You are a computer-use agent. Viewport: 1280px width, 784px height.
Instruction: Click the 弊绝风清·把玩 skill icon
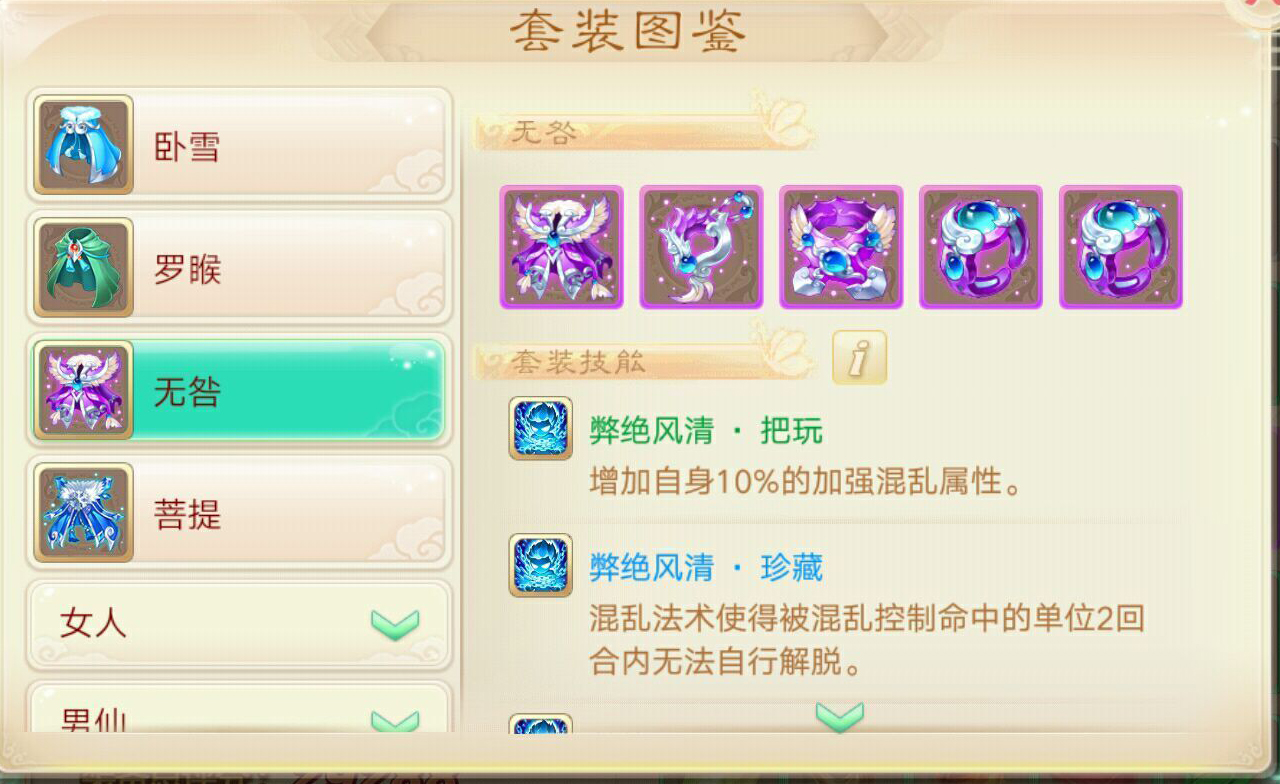541,428
